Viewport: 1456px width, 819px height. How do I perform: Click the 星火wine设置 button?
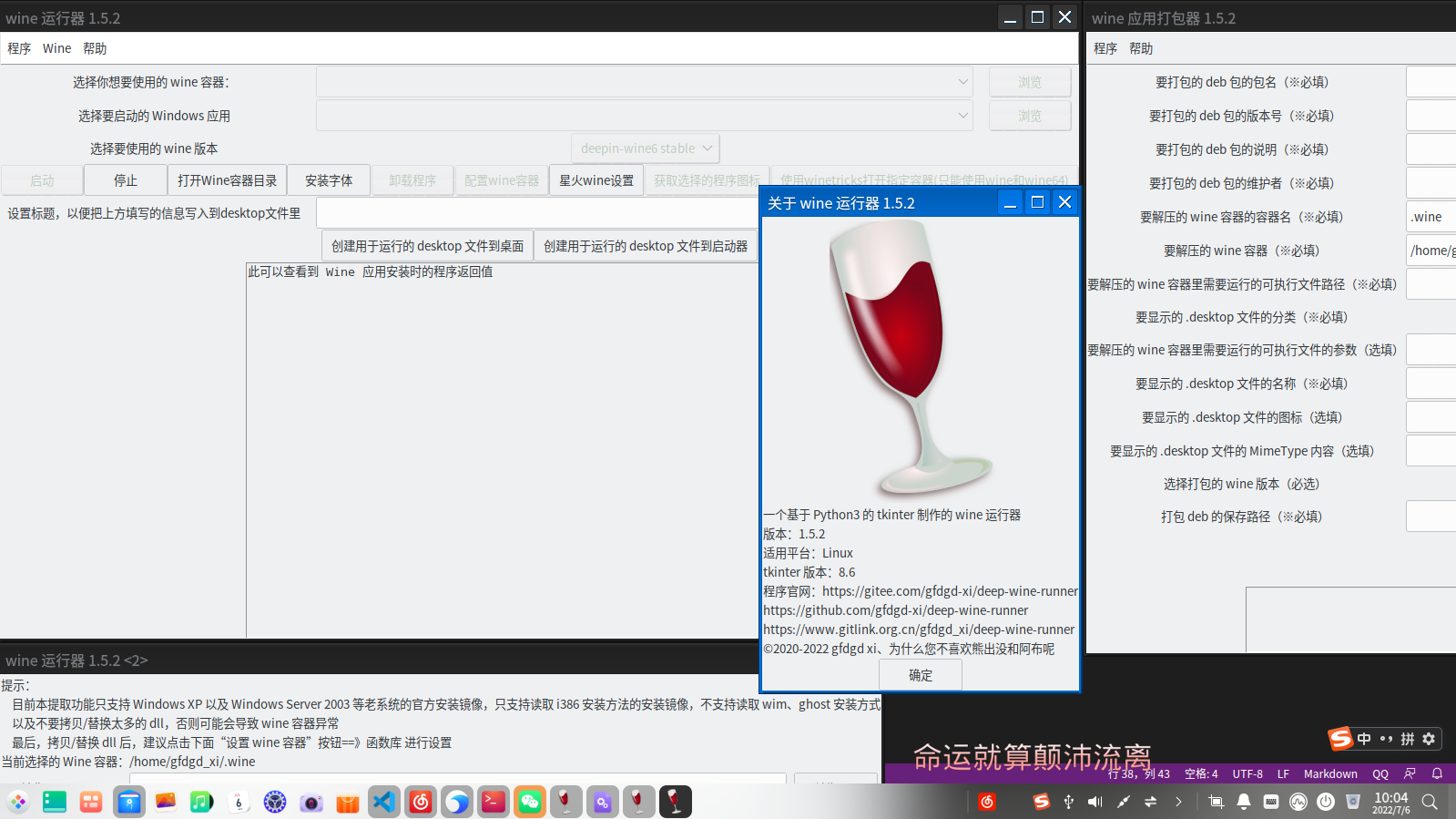pyautogui.click(x=596, y=180)
